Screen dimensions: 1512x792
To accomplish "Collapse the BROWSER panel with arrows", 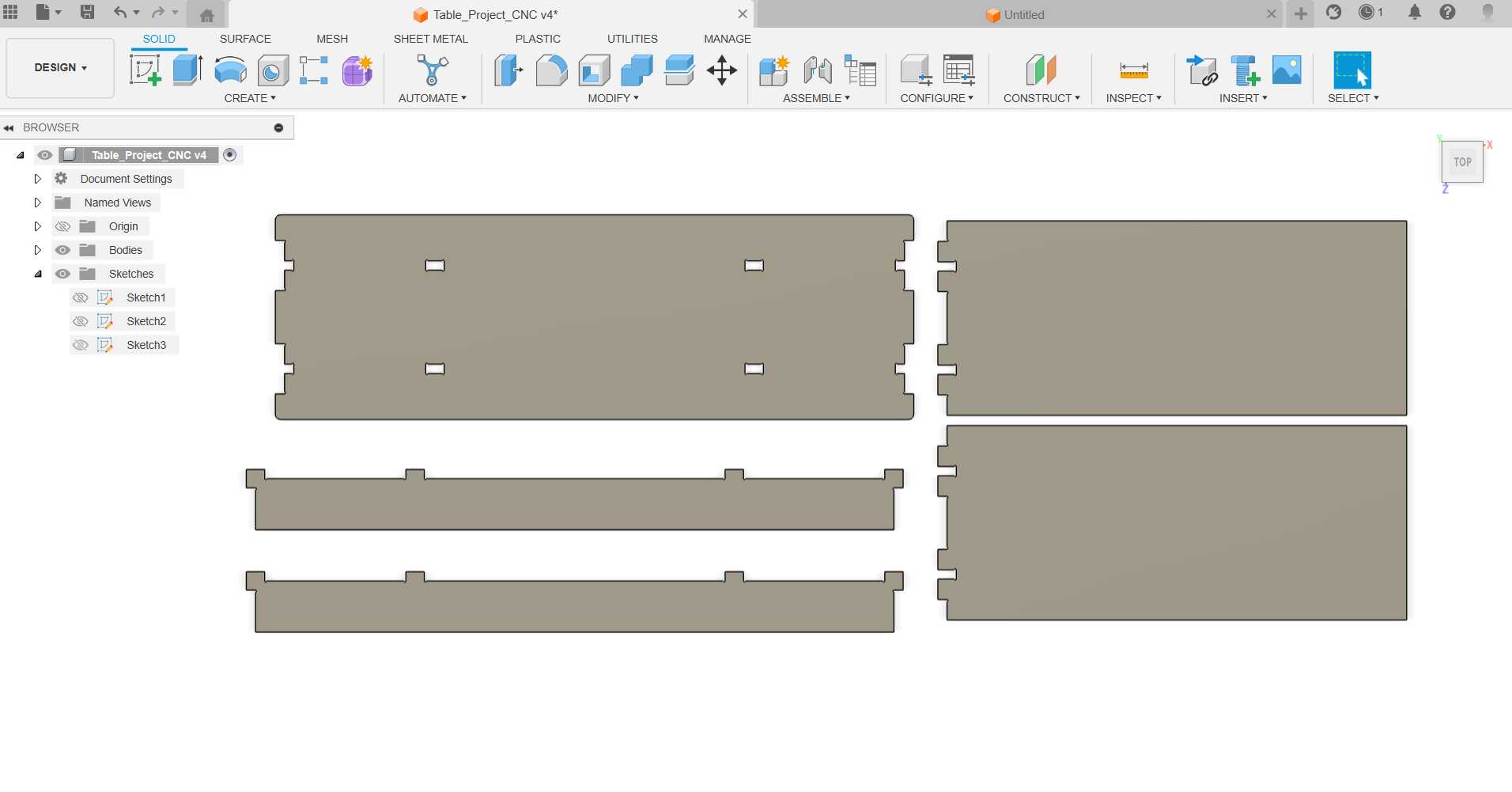I will click(x=9, y=127).
